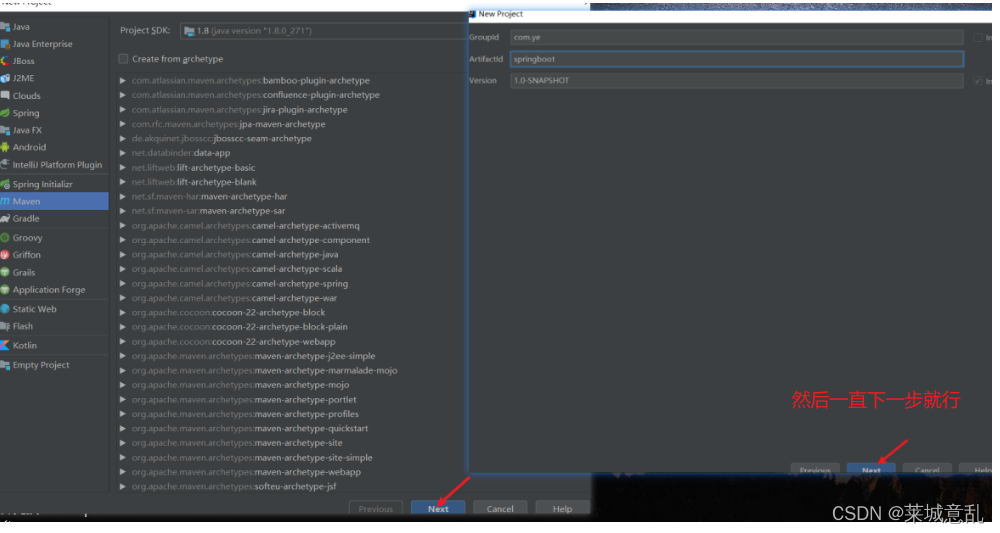Pick the Griffon icon
This screenshot has width=1000, height=533.
(5, 255)
